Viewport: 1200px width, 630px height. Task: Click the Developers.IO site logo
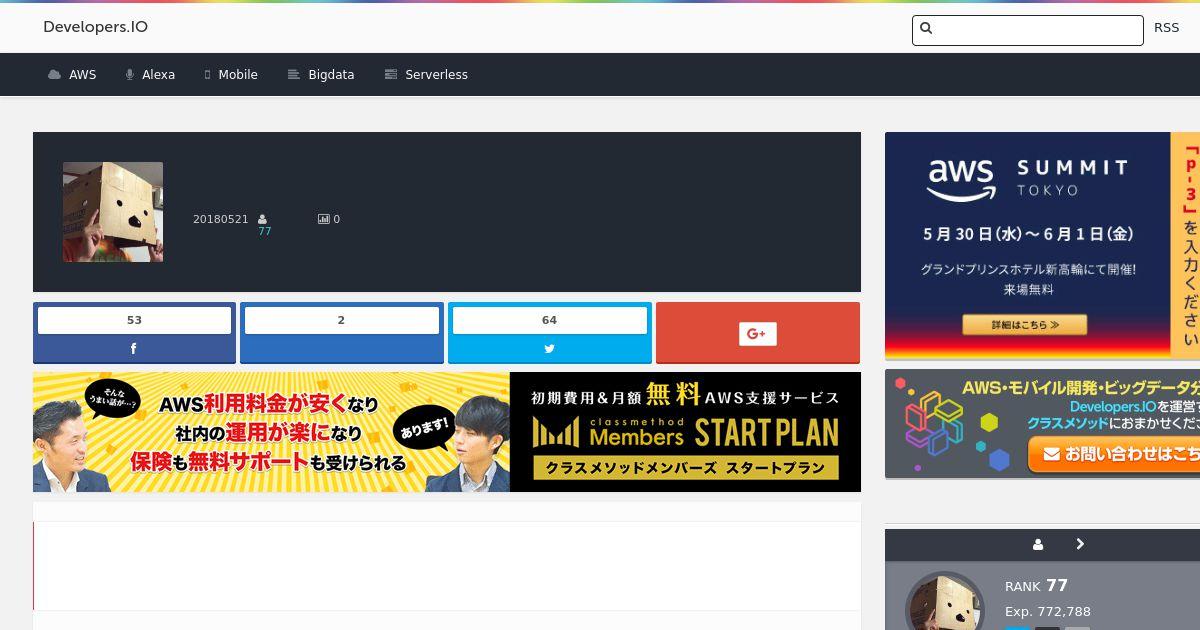pyautogui.click(x=95, y=27)
